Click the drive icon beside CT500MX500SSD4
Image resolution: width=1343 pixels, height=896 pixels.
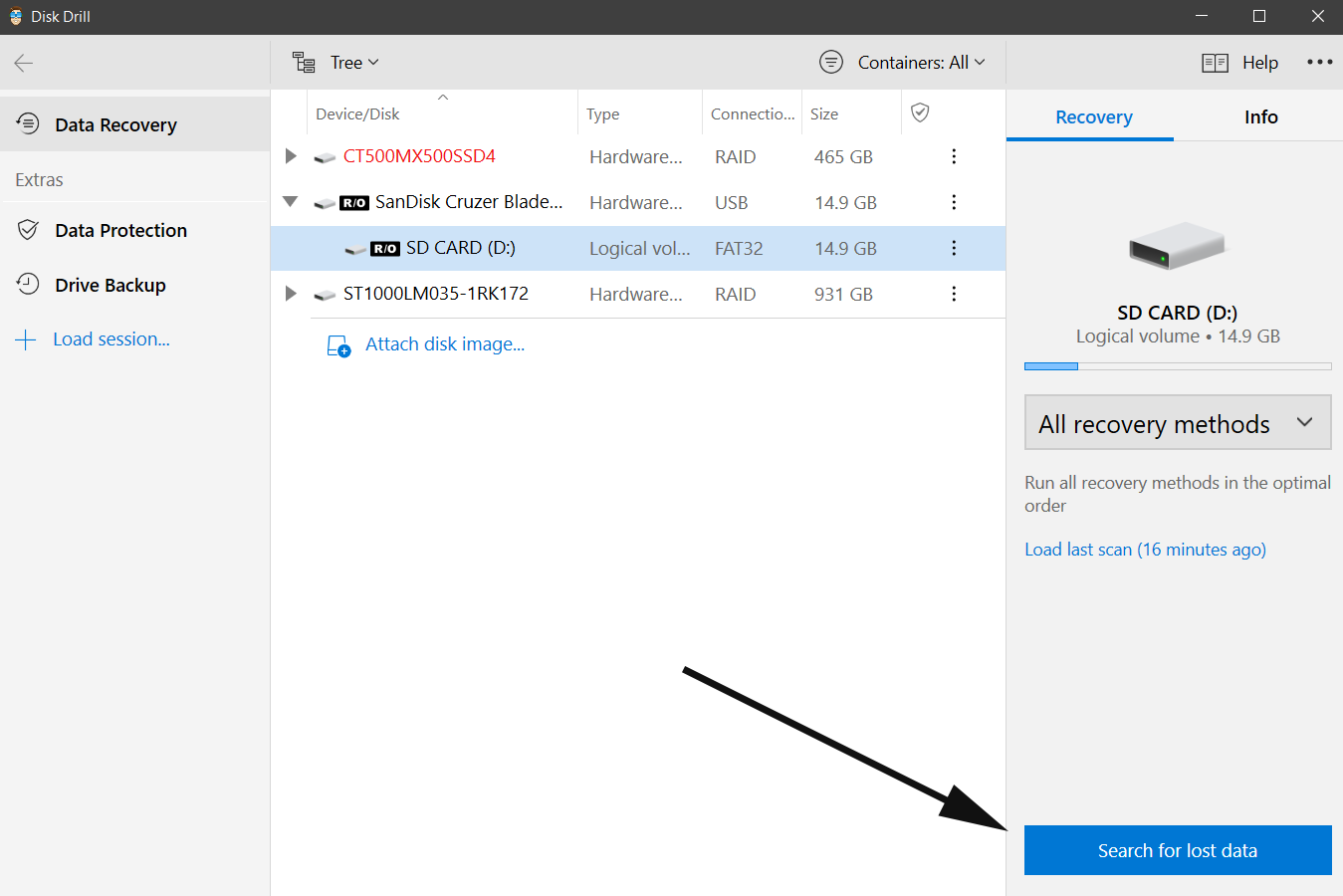coord(325,158)
